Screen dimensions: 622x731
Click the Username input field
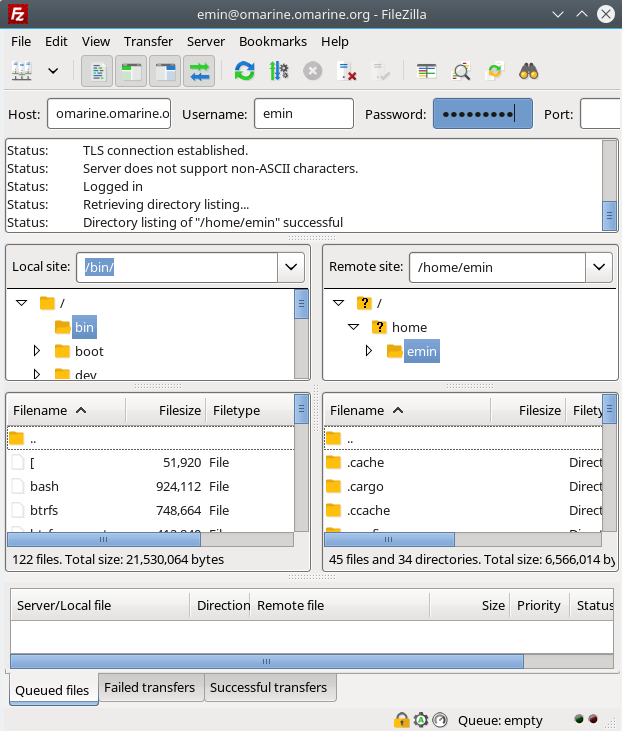click(303, 114)
